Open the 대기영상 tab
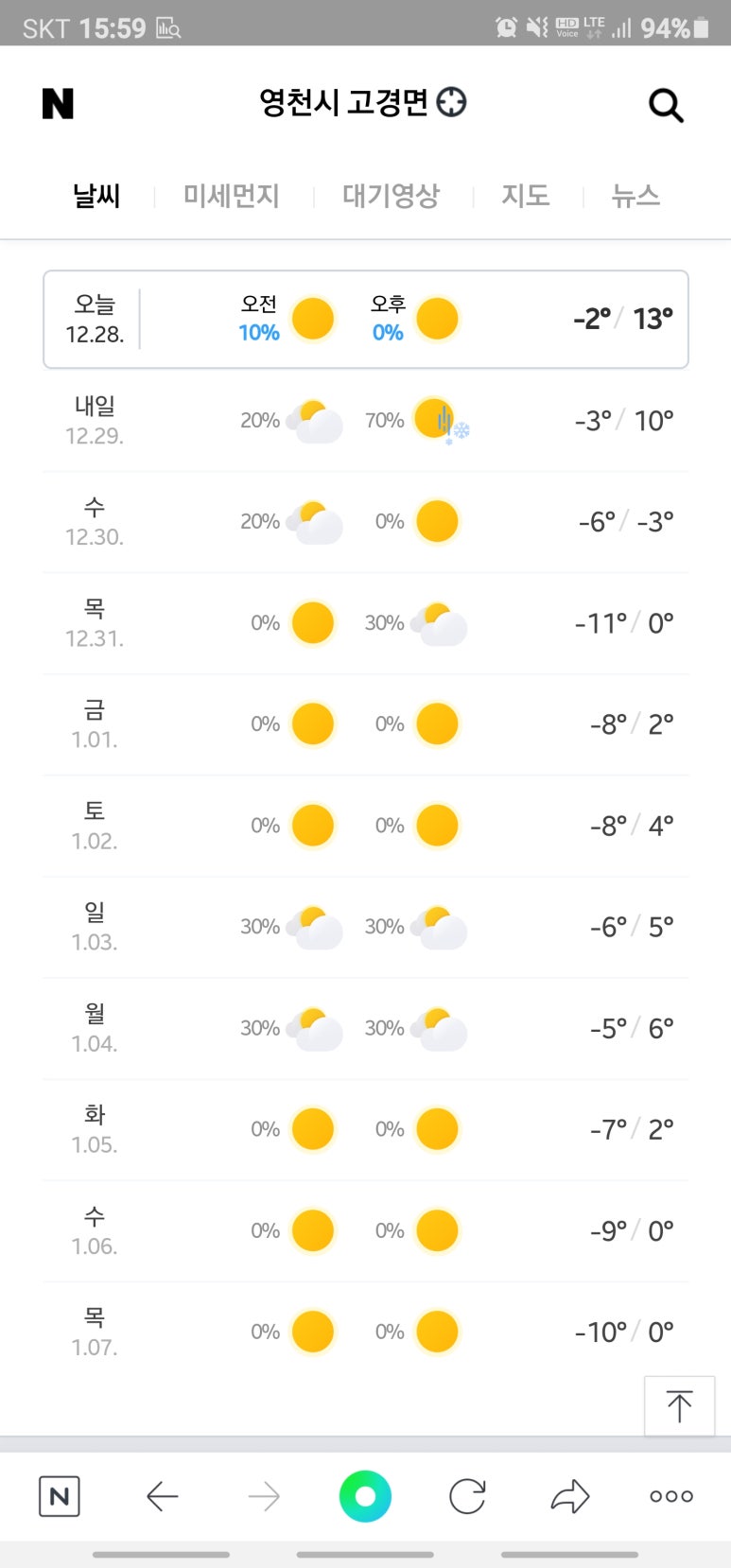Screen dimensions: 731x1568 tap(392, 196)
